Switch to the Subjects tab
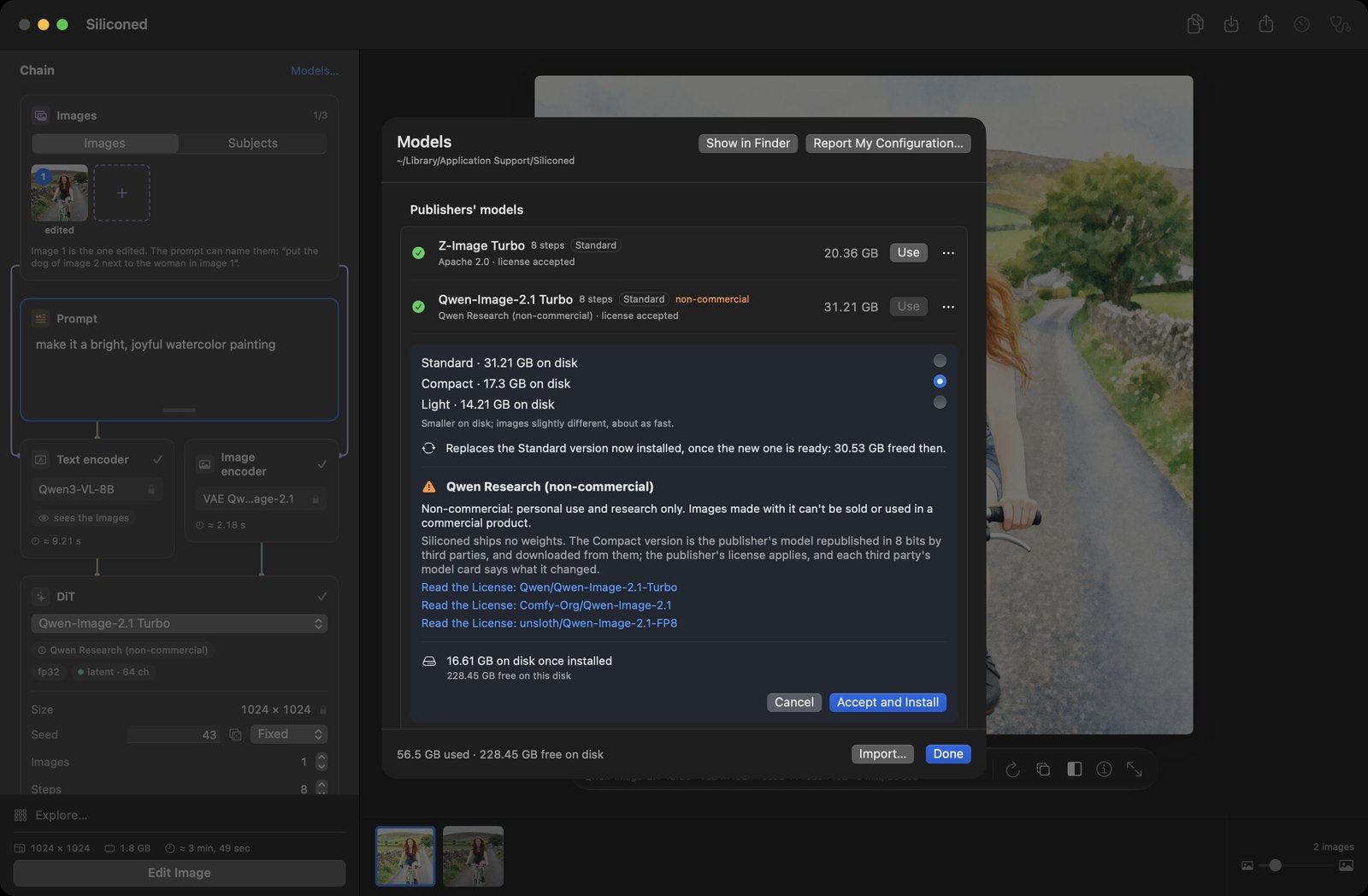Image resolution: width=1368 pixels, height=896 pixels. [x=253, y=143]
